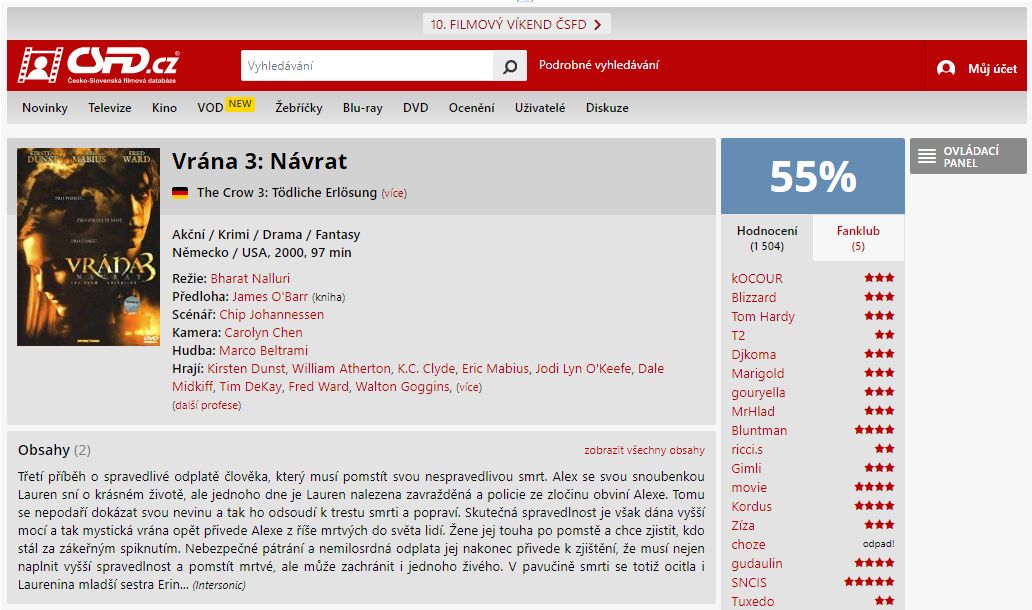Click the search magnifier icon
Image resolution: width=1032 pixels, height=610 pixels.
pos(509,66)
